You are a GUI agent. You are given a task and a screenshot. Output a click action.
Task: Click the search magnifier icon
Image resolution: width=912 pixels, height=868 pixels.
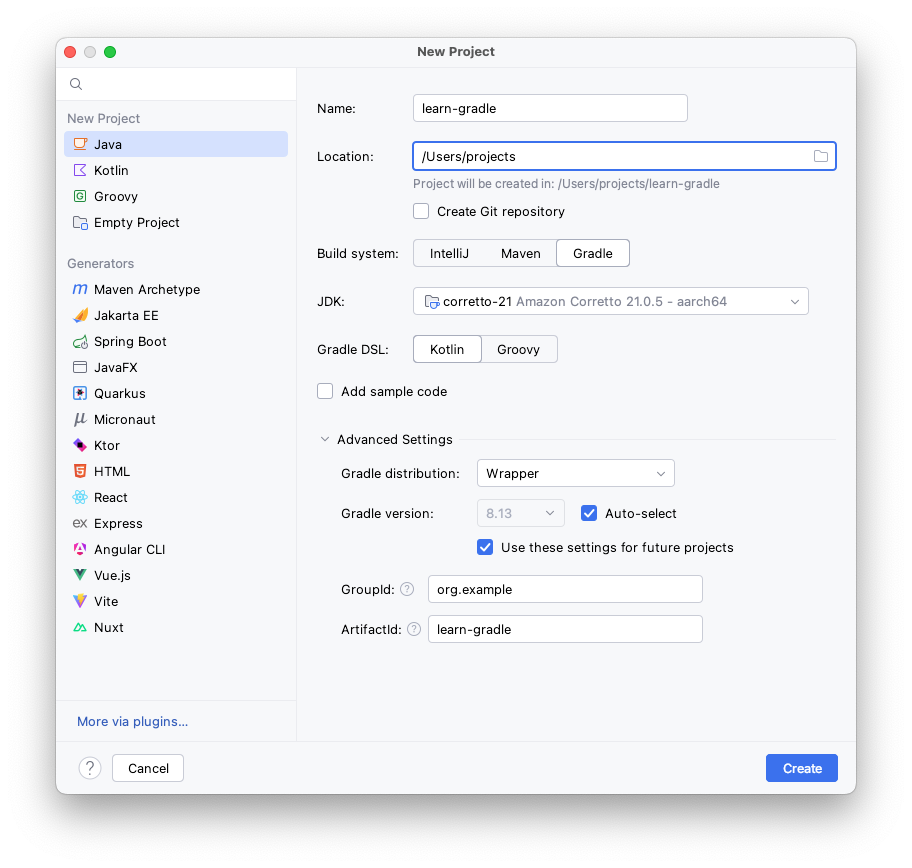click(76, 84)
